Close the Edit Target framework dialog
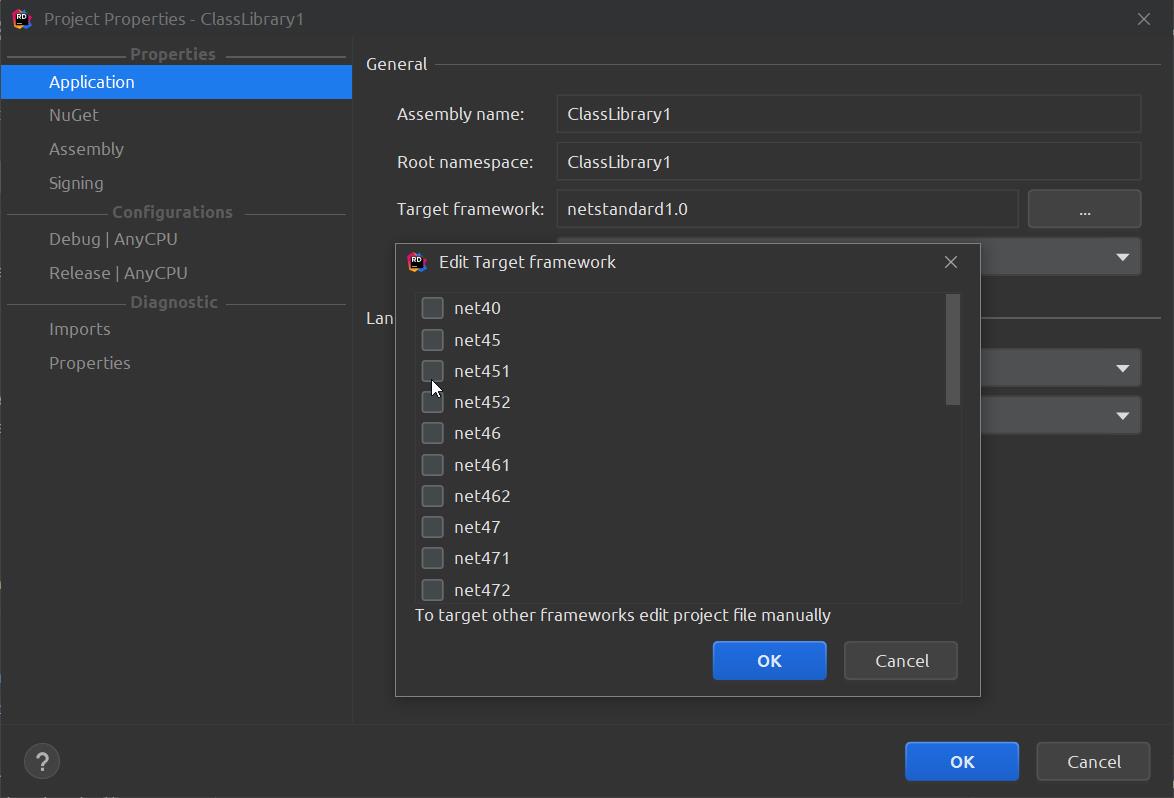The width and height of the screenshot is (1174, 798). pos(950,262)
